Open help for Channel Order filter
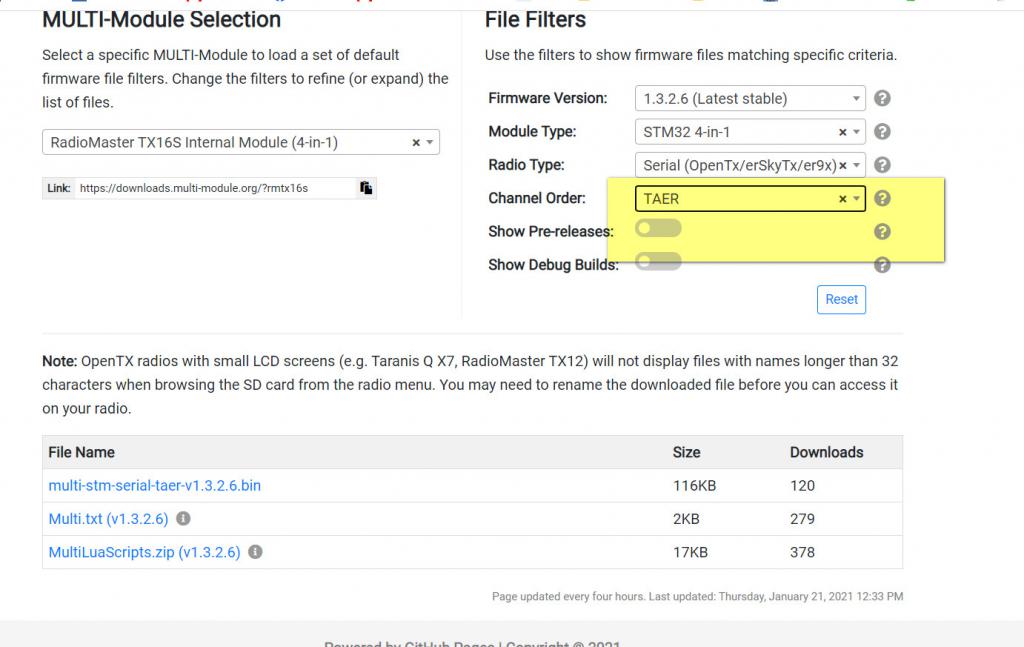The image size is (1024, 647). (x=882, y=198)
